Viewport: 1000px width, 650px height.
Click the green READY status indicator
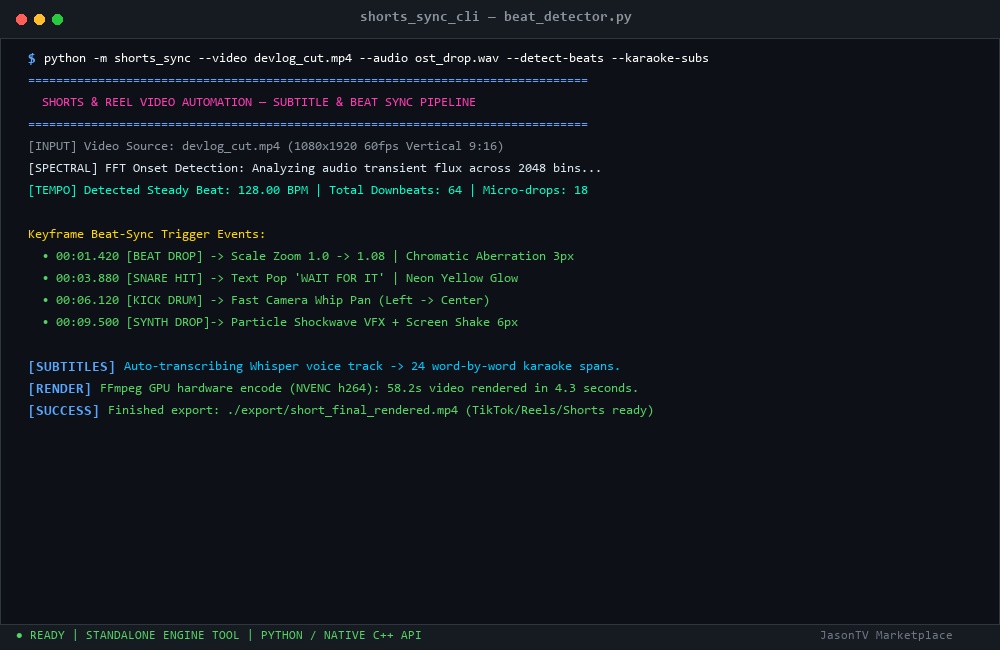click(40, 635)
